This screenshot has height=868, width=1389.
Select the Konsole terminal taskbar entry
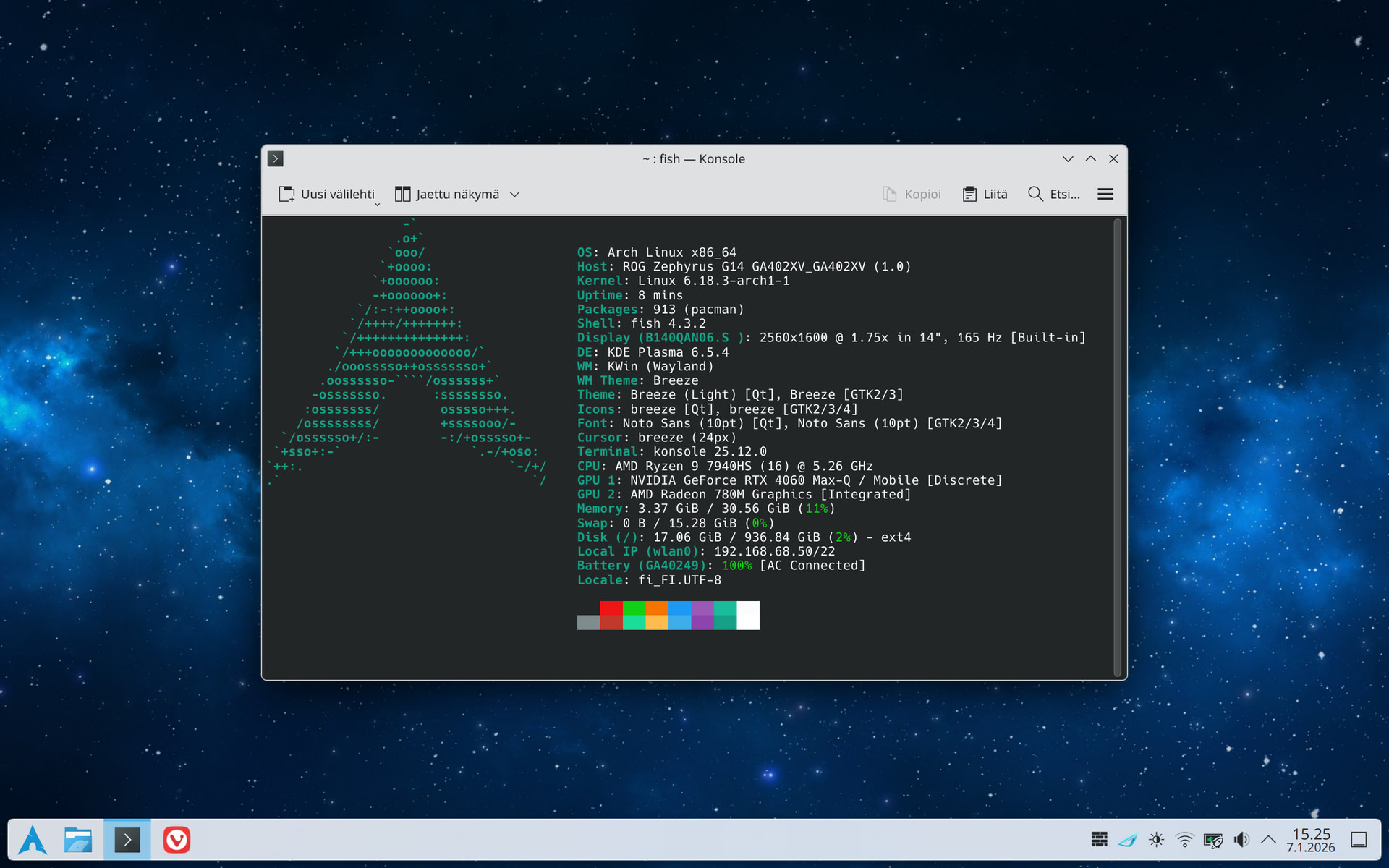point(127,840)
